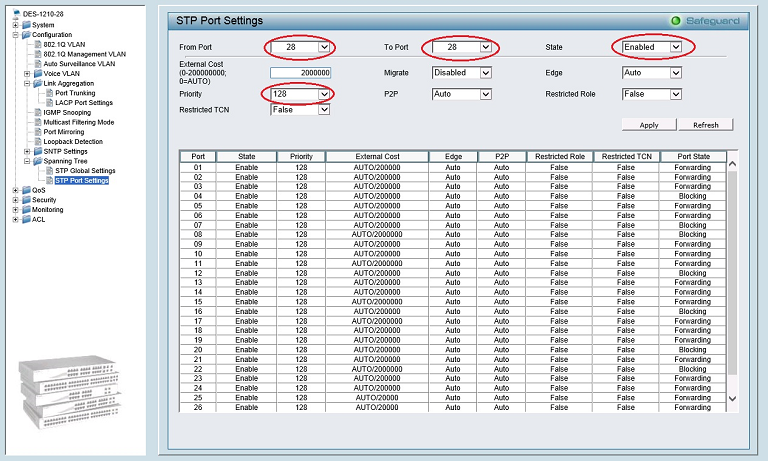
Task: Click the Security folder icon
Action: [25, 200]
